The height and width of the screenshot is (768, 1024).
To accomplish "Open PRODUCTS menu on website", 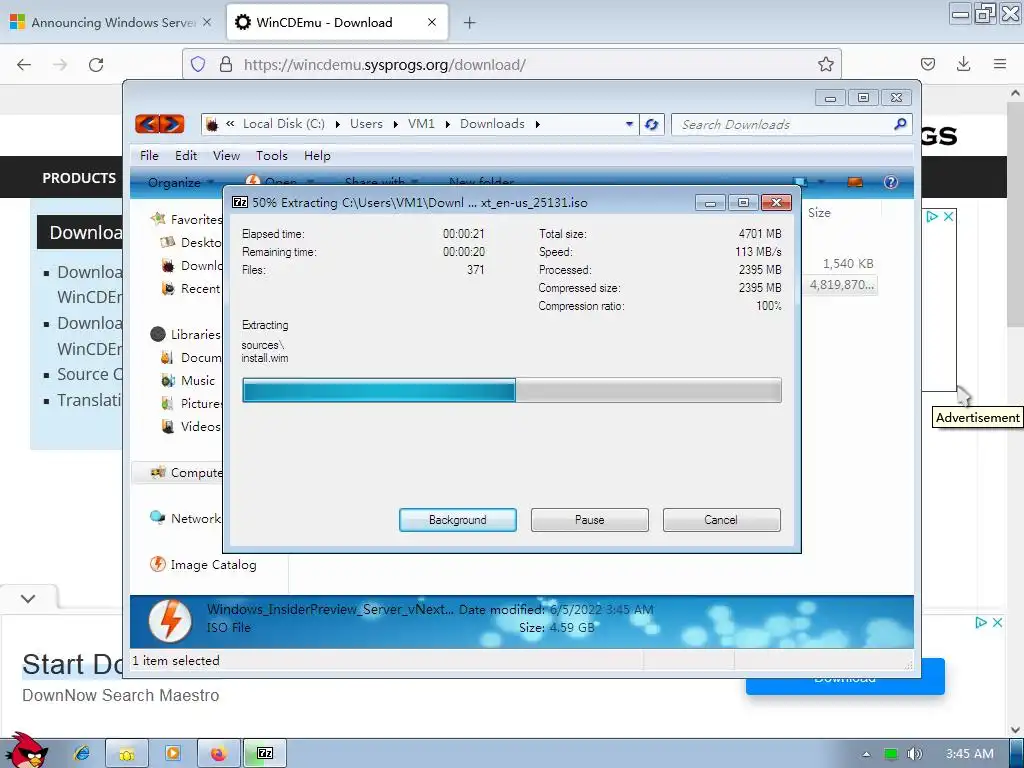I will (79, 178).
